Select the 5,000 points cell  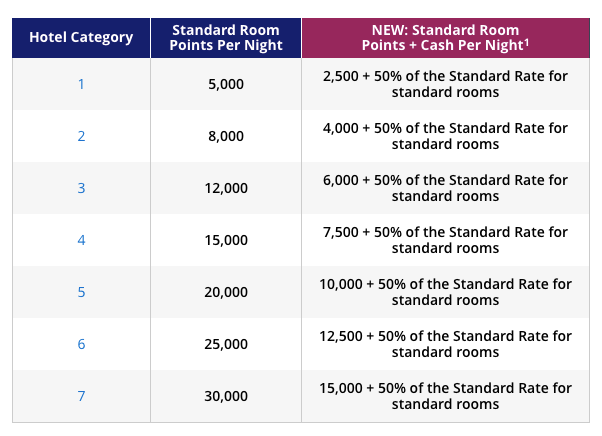(x=226, y=84)
